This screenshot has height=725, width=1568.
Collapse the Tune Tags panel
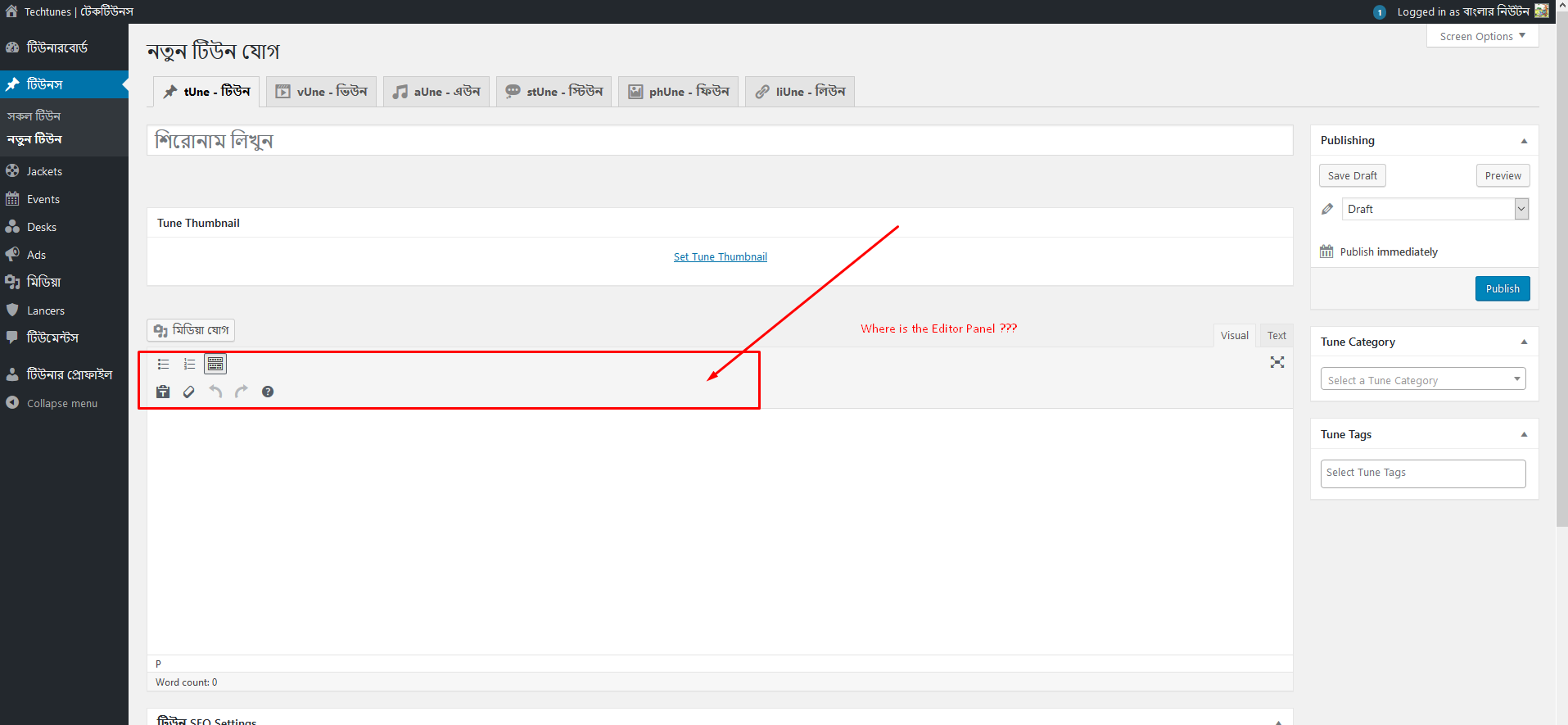[x=1524, y=435]
